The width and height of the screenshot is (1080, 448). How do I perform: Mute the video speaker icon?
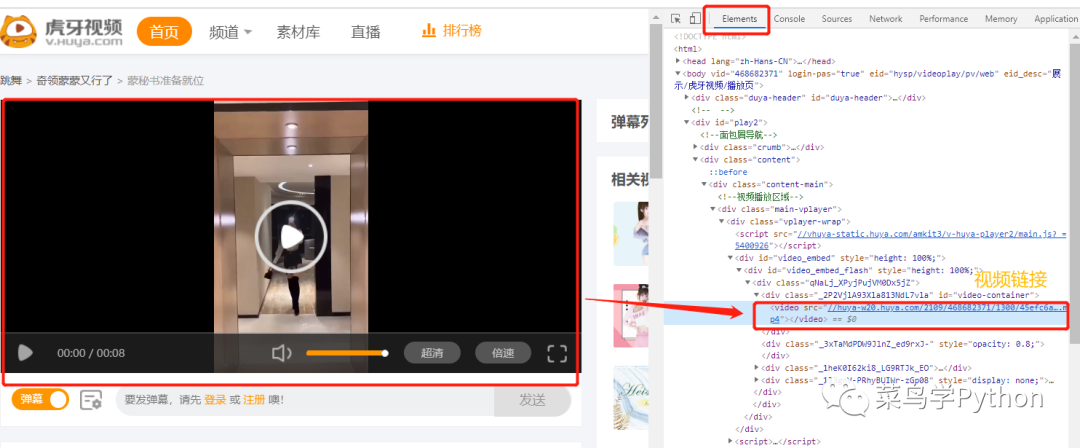(x=281, y=354)
